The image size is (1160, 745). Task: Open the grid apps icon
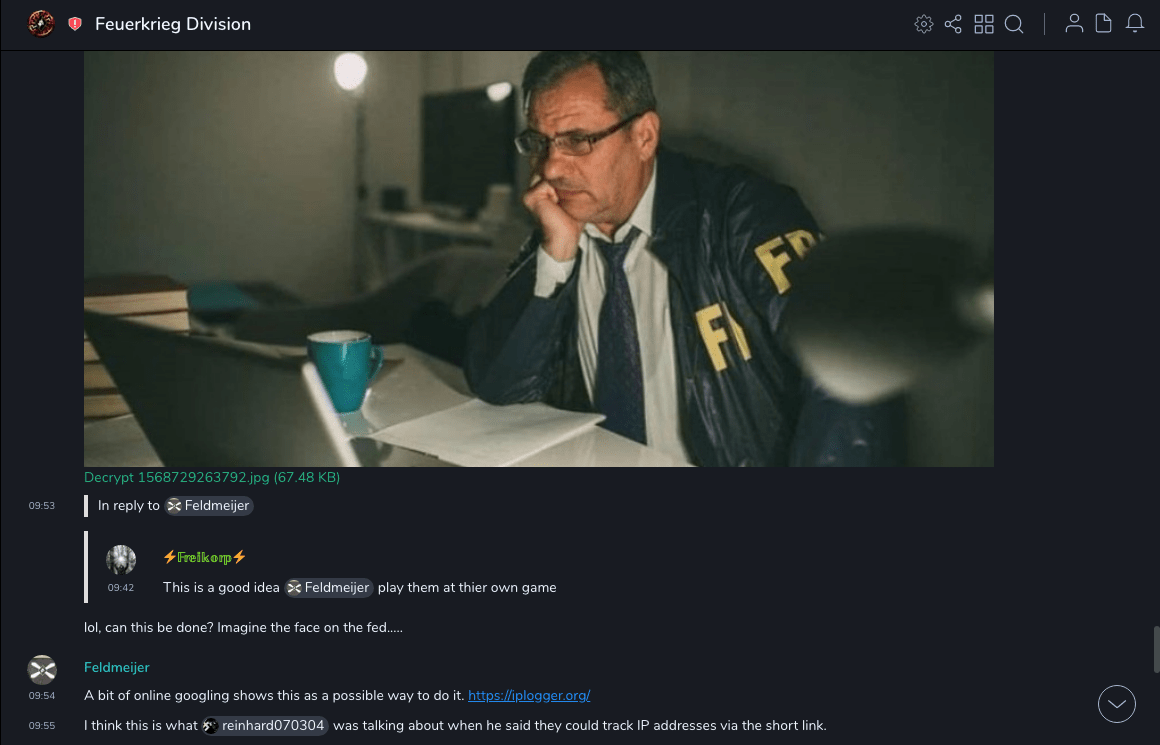984,24
